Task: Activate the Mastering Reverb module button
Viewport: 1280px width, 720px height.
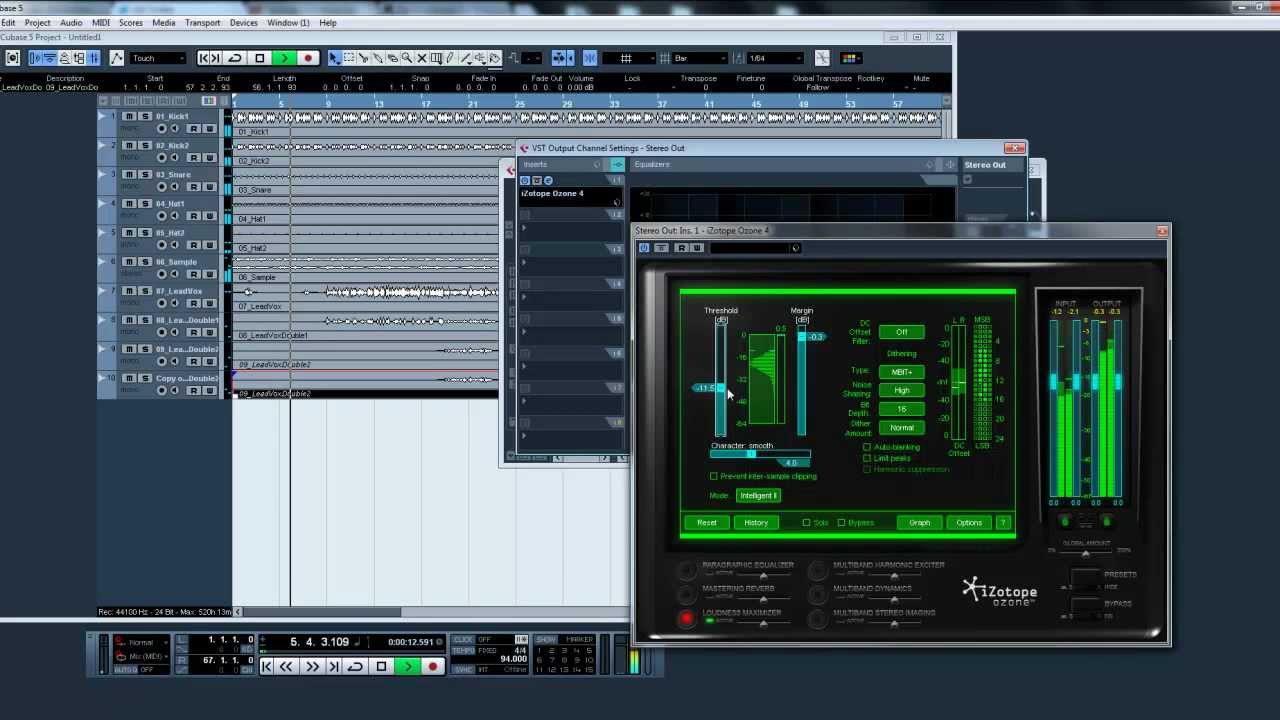Action: coord(686,595)
